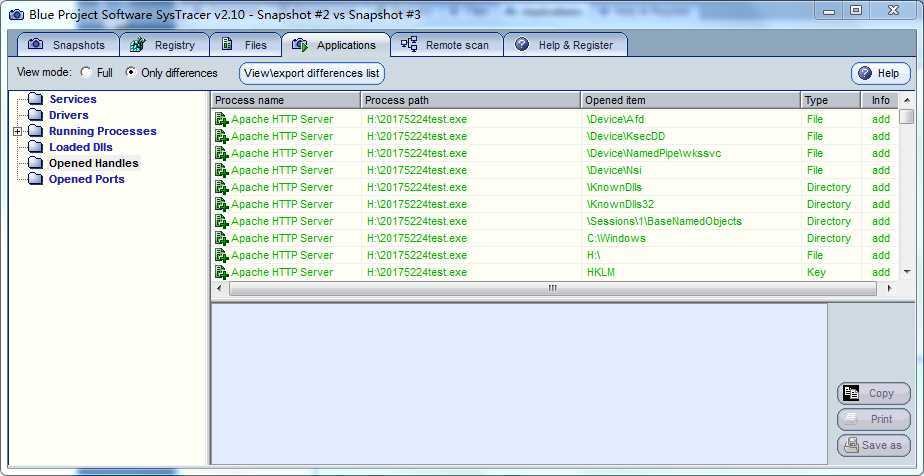Screen dimensions: 924x476
Task: Select Opened Handles in the tree
Action: point(94,163)
